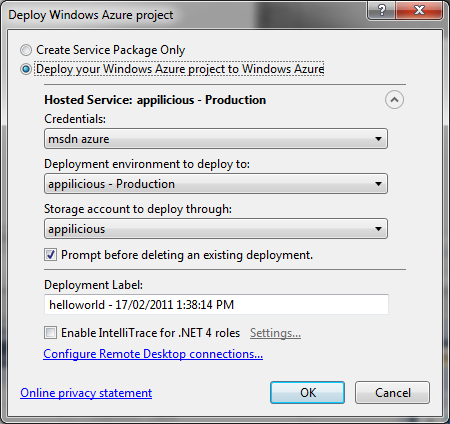Open IntelliTrace Settings link

(275, 333)
